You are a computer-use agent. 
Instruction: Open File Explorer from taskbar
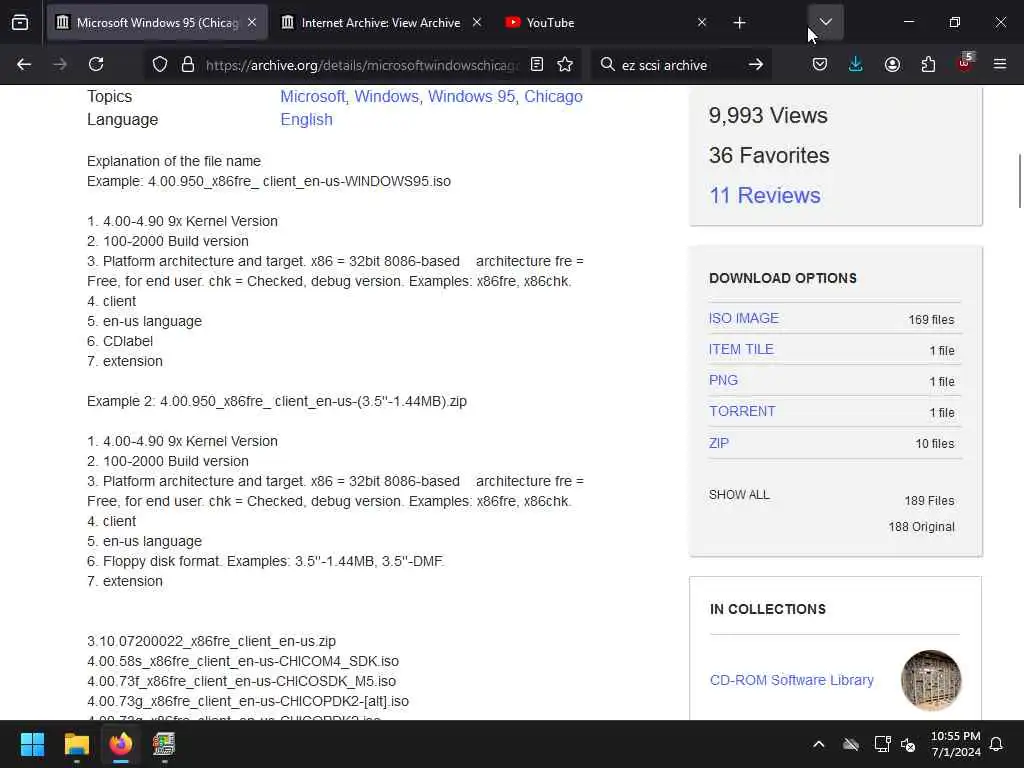pyautogui.click(x=76, y=744)
